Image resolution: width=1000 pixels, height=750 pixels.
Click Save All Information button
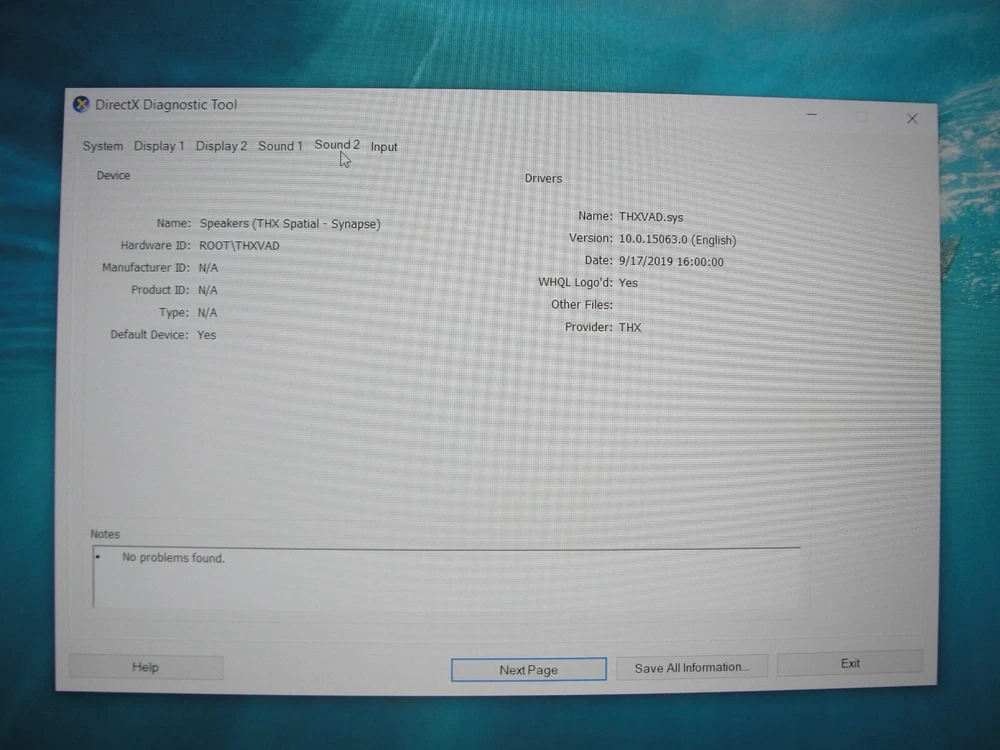coord(691,668)
